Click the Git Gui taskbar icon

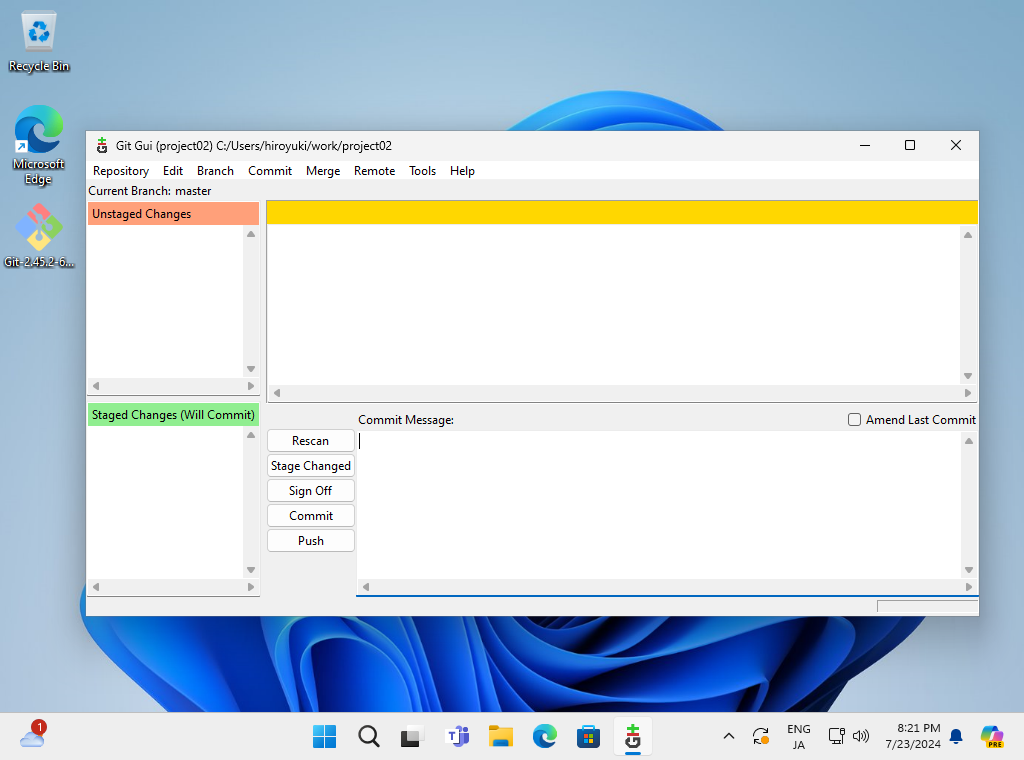633,736
